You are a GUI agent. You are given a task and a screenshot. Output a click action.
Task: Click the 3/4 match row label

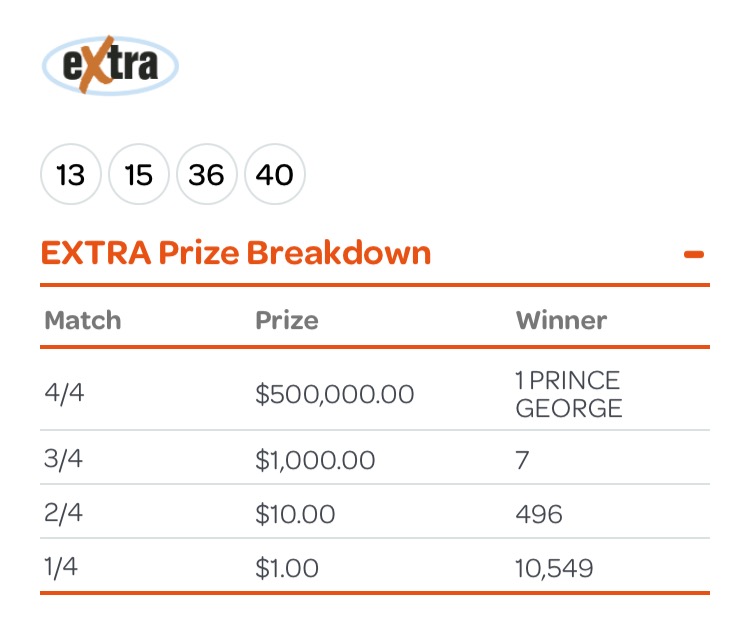[63, 459]
